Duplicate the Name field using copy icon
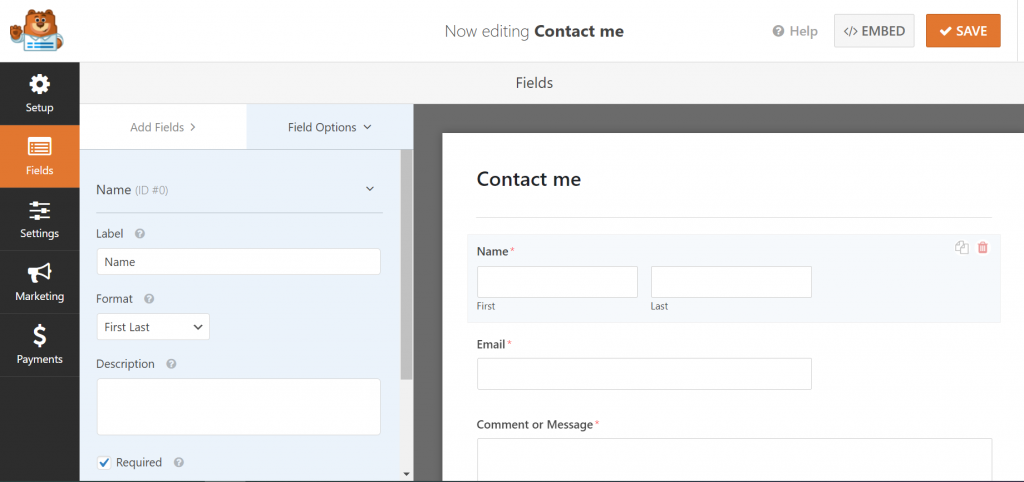The image size is (1024, 482). click(961, 248)
